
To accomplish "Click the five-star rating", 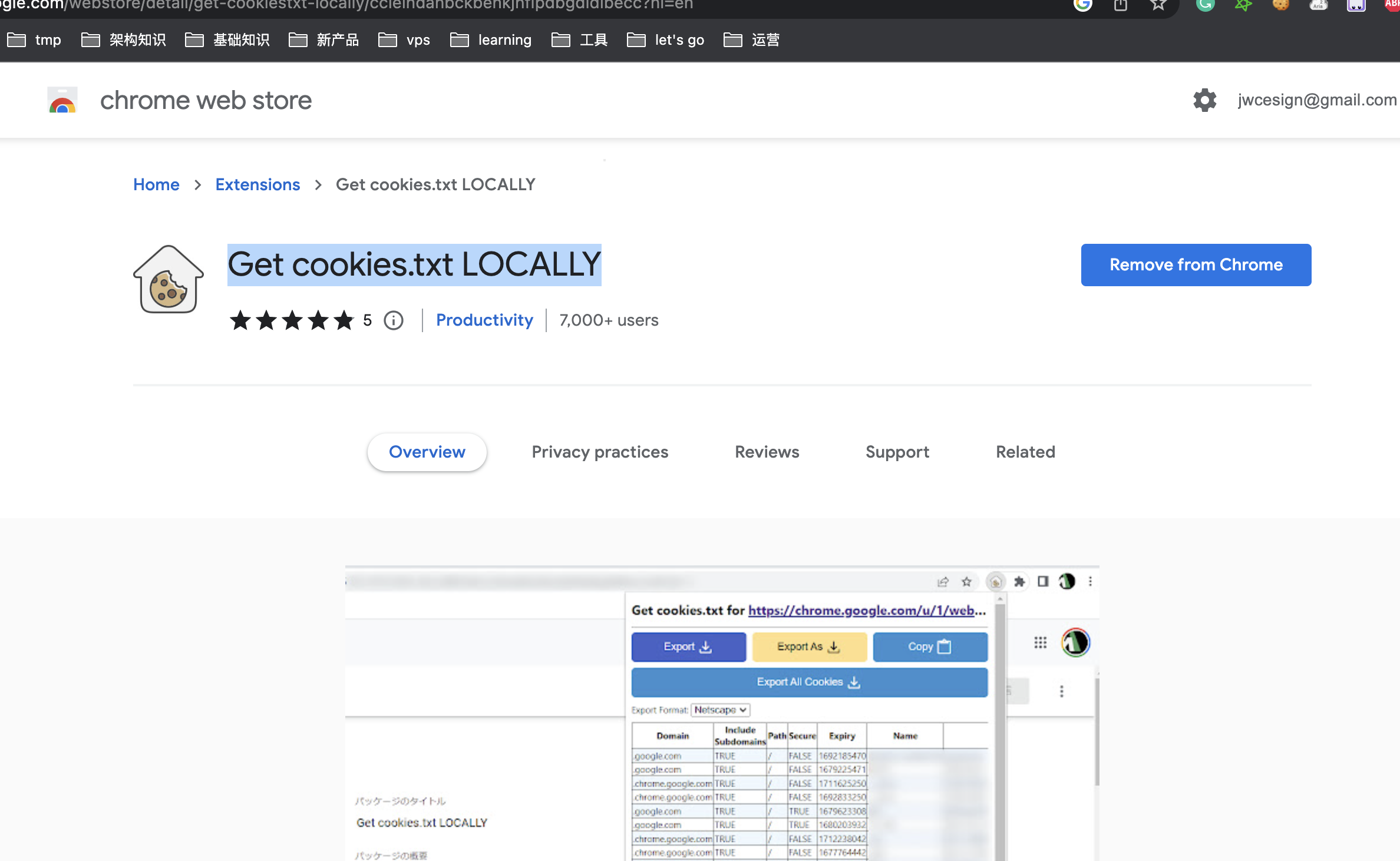I will (292, 320).
